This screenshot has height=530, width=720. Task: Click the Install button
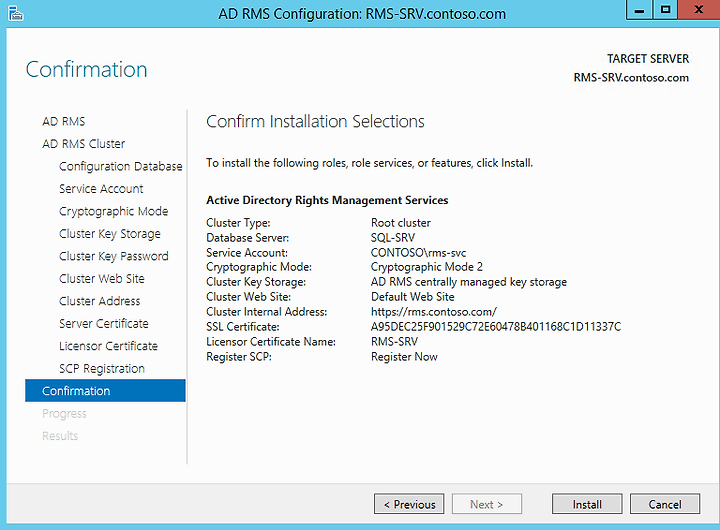click(x=587, y=504)
